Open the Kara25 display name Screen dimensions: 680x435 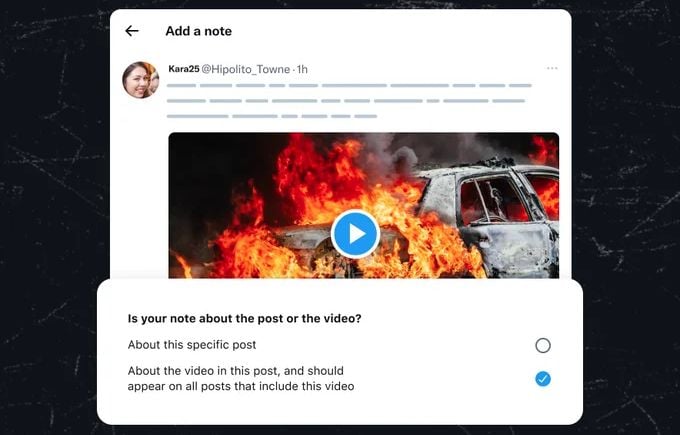tap(184, 69)
